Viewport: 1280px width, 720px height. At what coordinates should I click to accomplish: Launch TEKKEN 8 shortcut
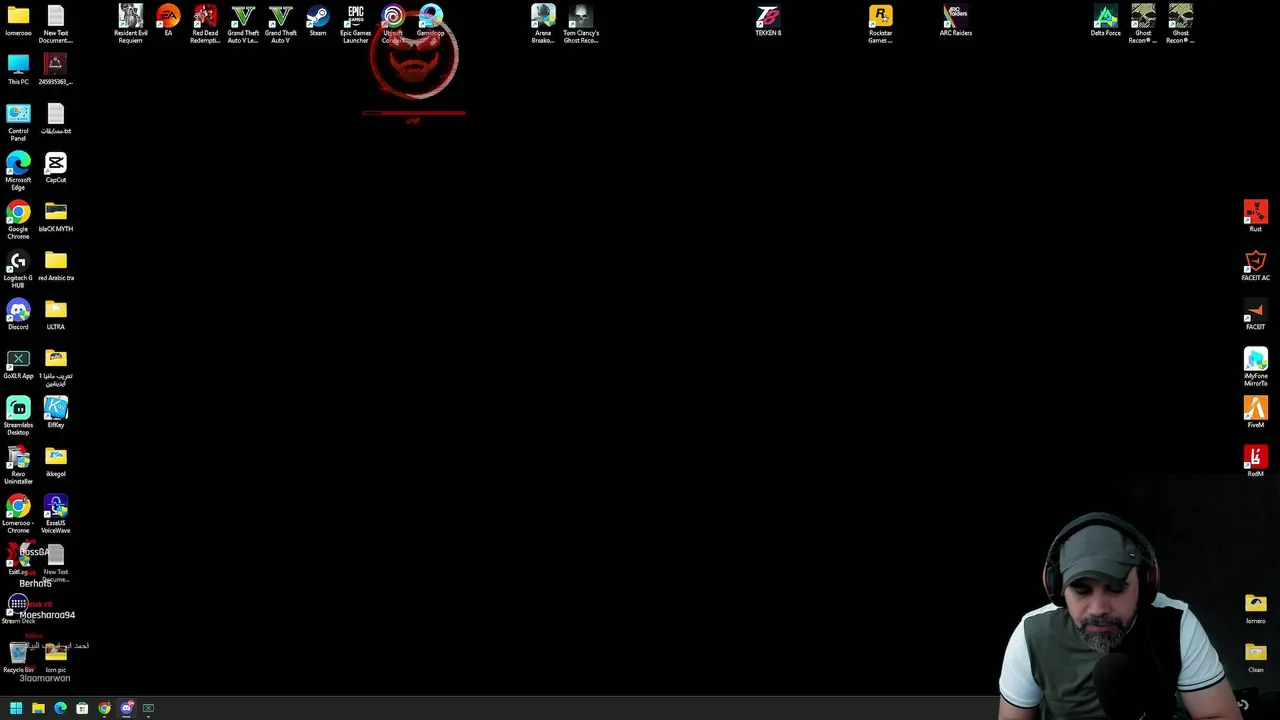768,21
